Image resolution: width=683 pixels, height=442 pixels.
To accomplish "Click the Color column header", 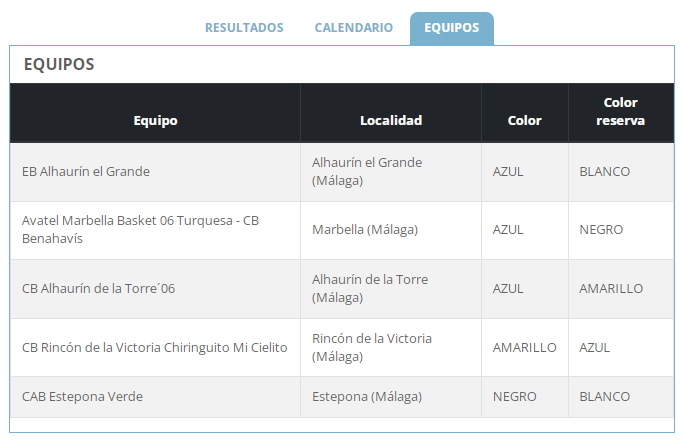I will click(x=524, y=120).
